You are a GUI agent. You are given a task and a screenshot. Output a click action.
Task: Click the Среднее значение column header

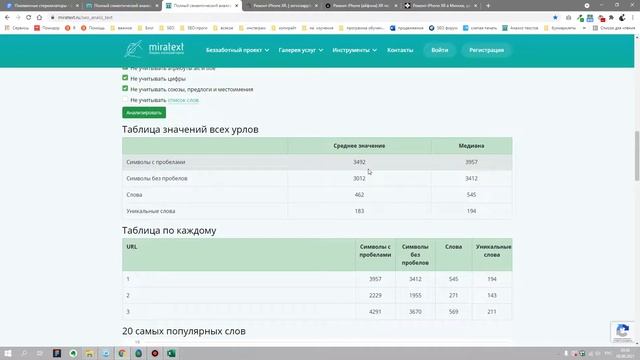click(x=359, y=146)
